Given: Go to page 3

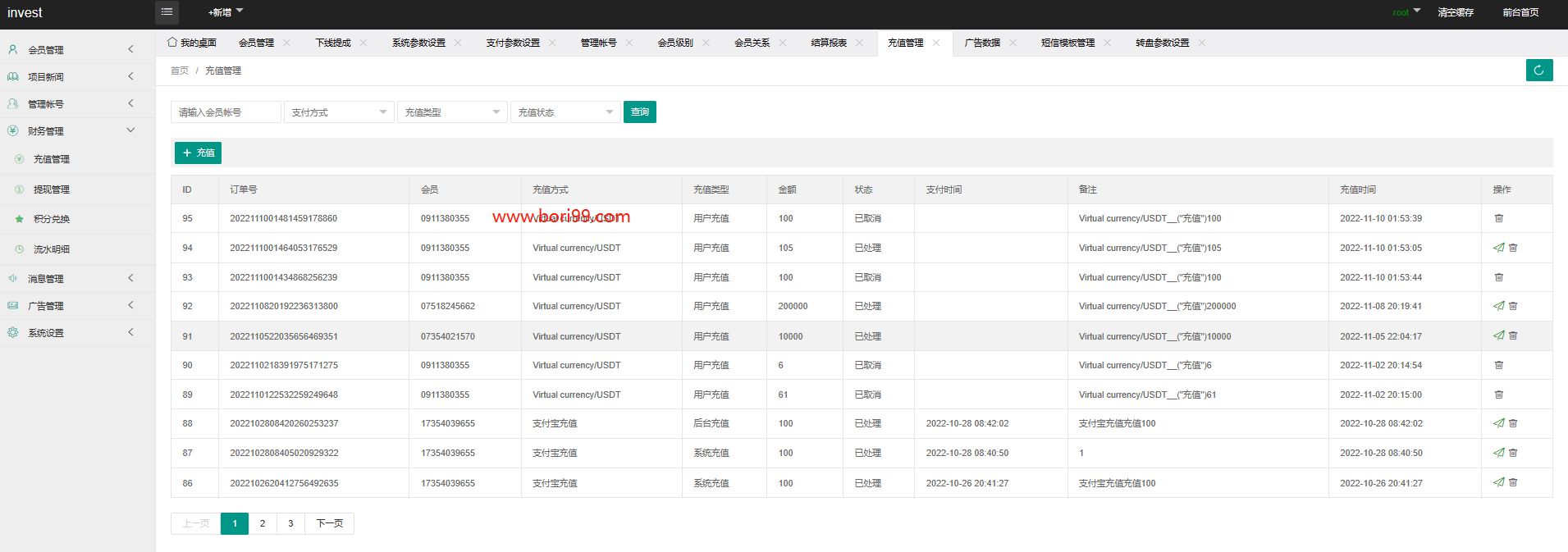Looking at the screenshot, I should point(290,523).
